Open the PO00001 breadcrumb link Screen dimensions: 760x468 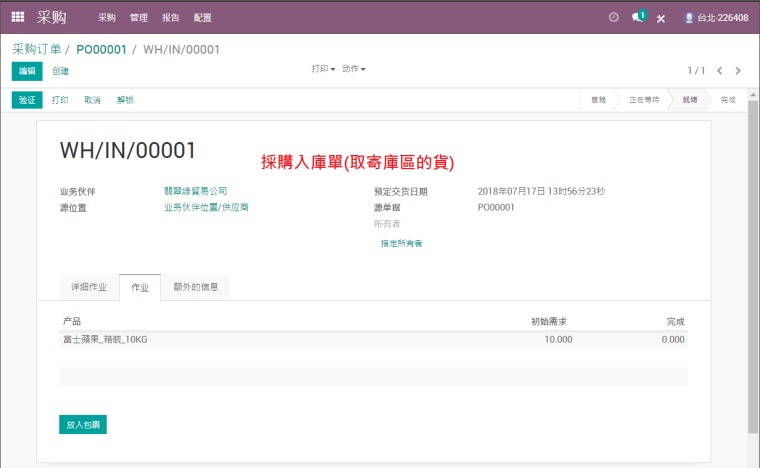[x=101, y=49]
